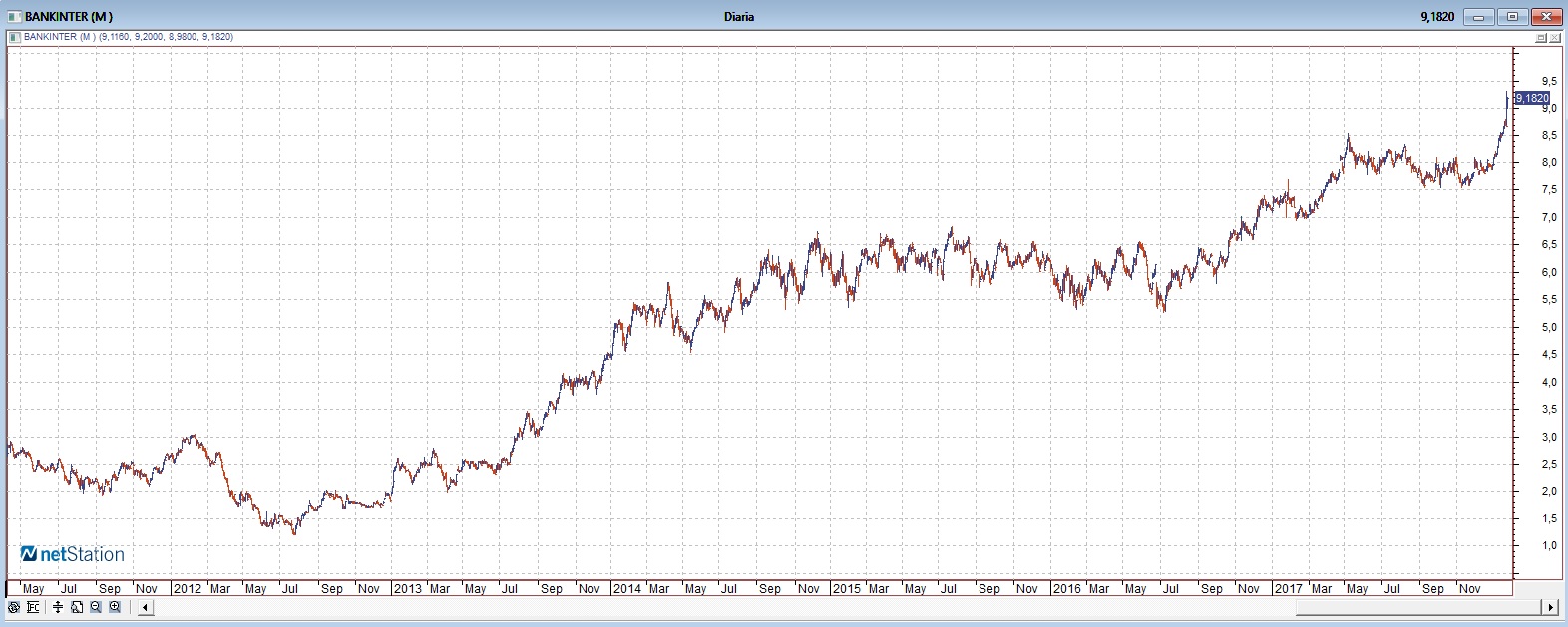Screen dimensions: 1568x627
Task: Select the 2017 marker on the date axis
Action: tap(1288, 589)
